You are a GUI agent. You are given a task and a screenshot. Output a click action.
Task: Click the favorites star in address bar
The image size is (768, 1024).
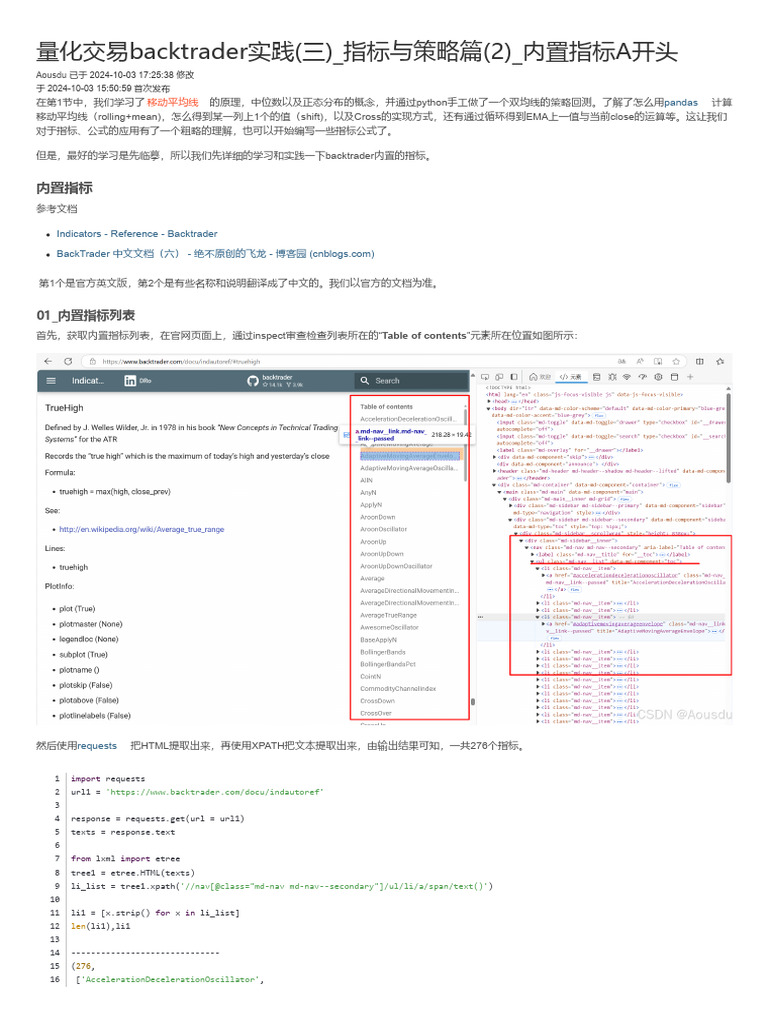tap(676, 361)
